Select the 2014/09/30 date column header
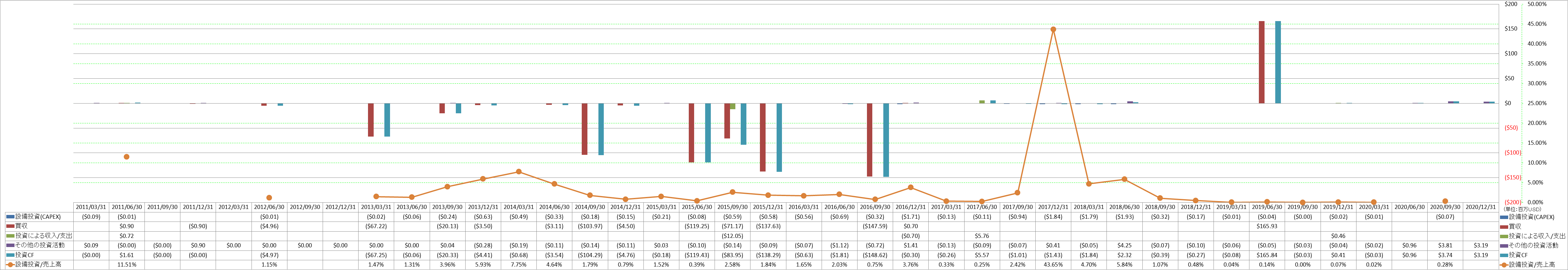 coord(590,207)
